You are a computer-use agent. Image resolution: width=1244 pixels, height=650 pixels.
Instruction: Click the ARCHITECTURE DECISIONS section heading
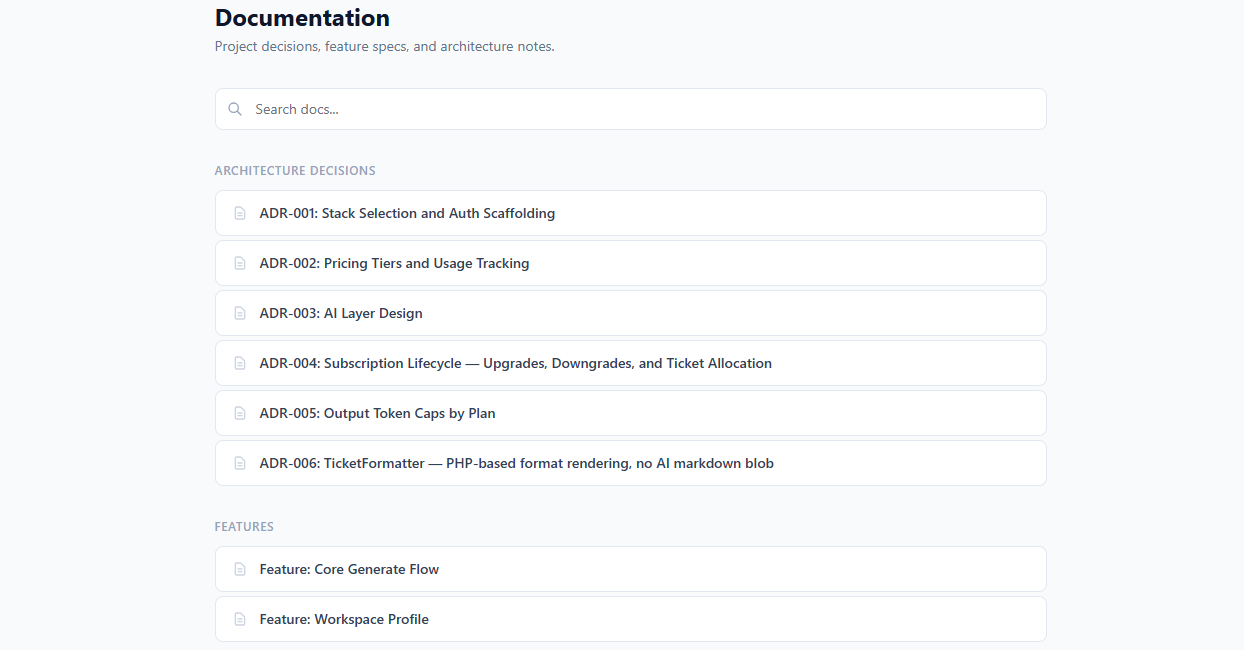295,170
